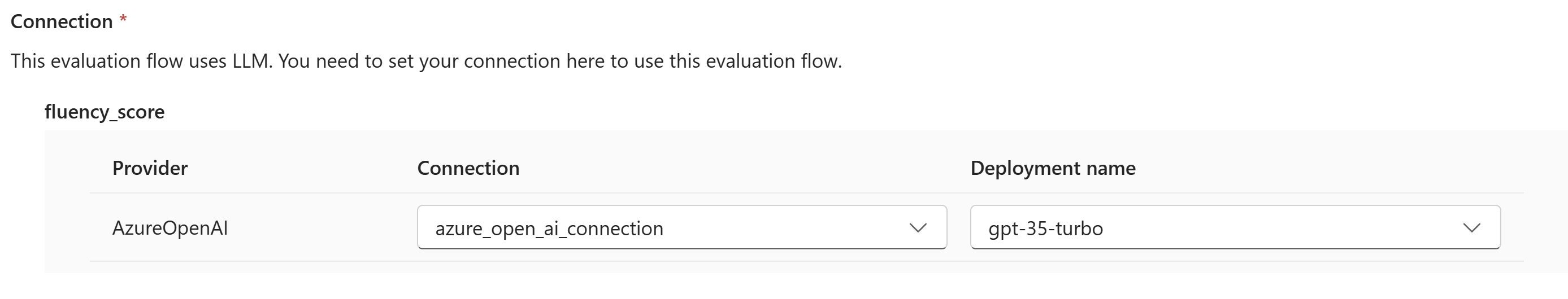The image size is (1568, 299).
Task: Click the word "LLM" in the description
Action: 250,61
